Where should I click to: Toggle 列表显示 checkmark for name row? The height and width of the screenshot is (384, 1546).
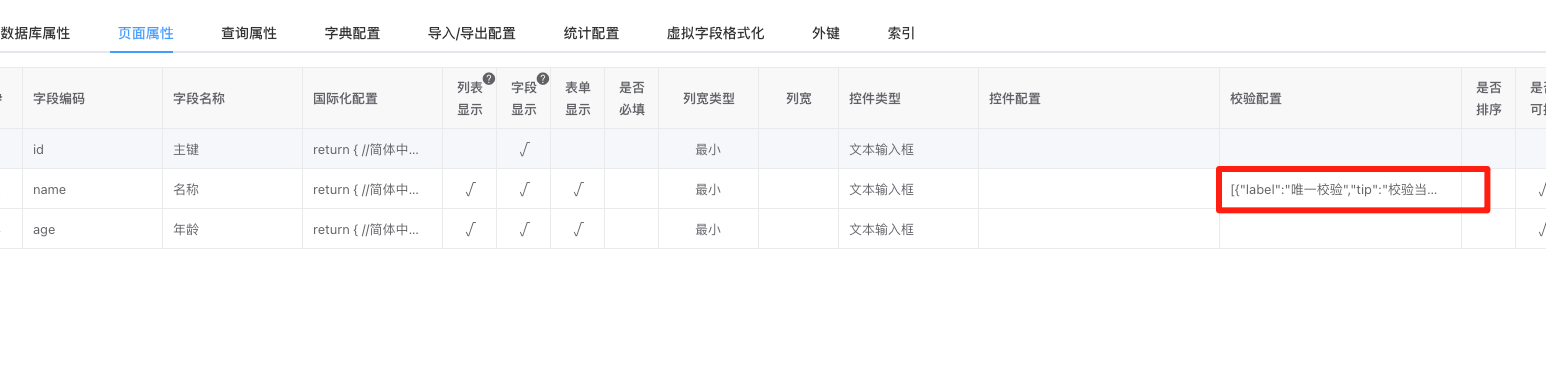[x=470, y=189]
